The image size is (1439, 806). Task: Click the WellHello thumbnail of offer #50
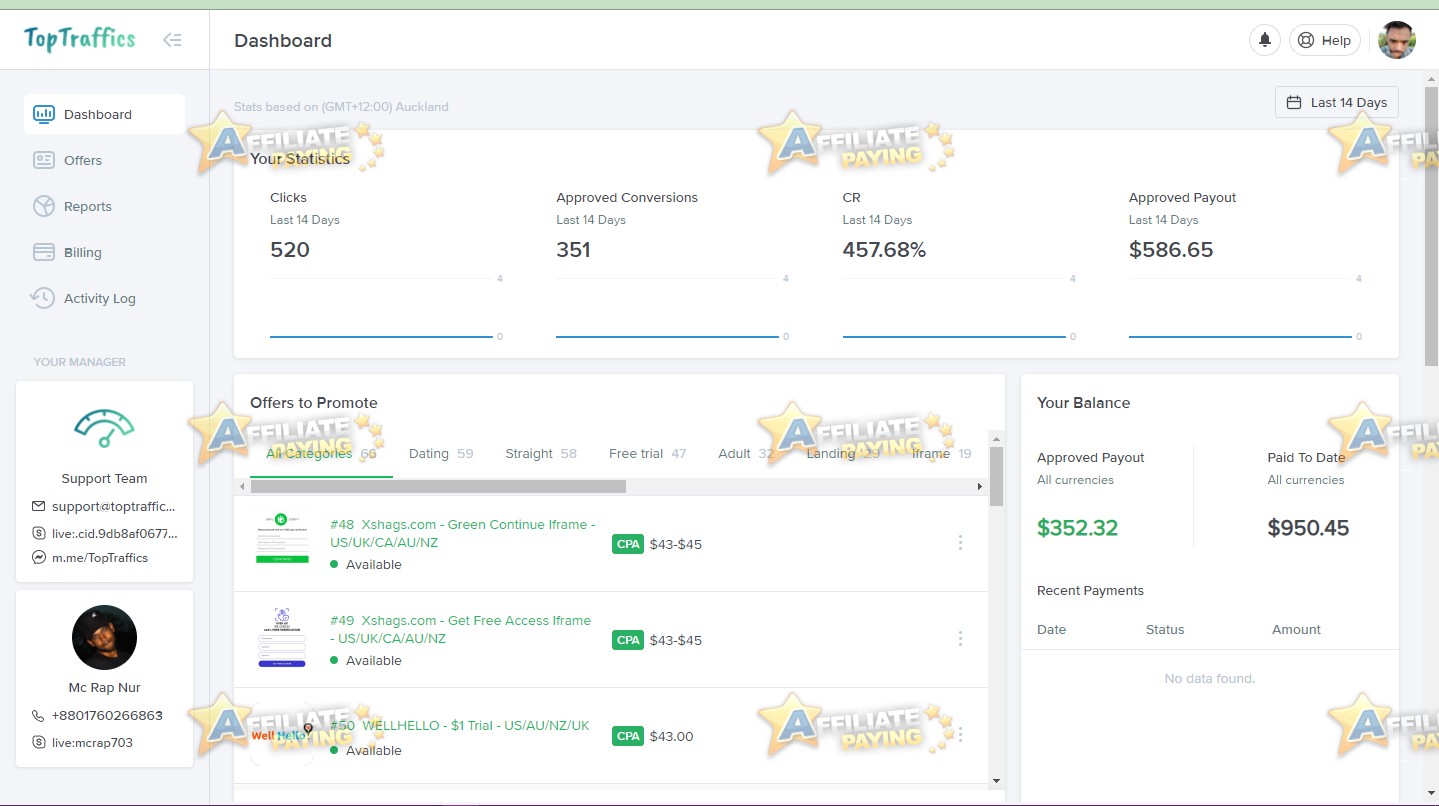point(282,734)
